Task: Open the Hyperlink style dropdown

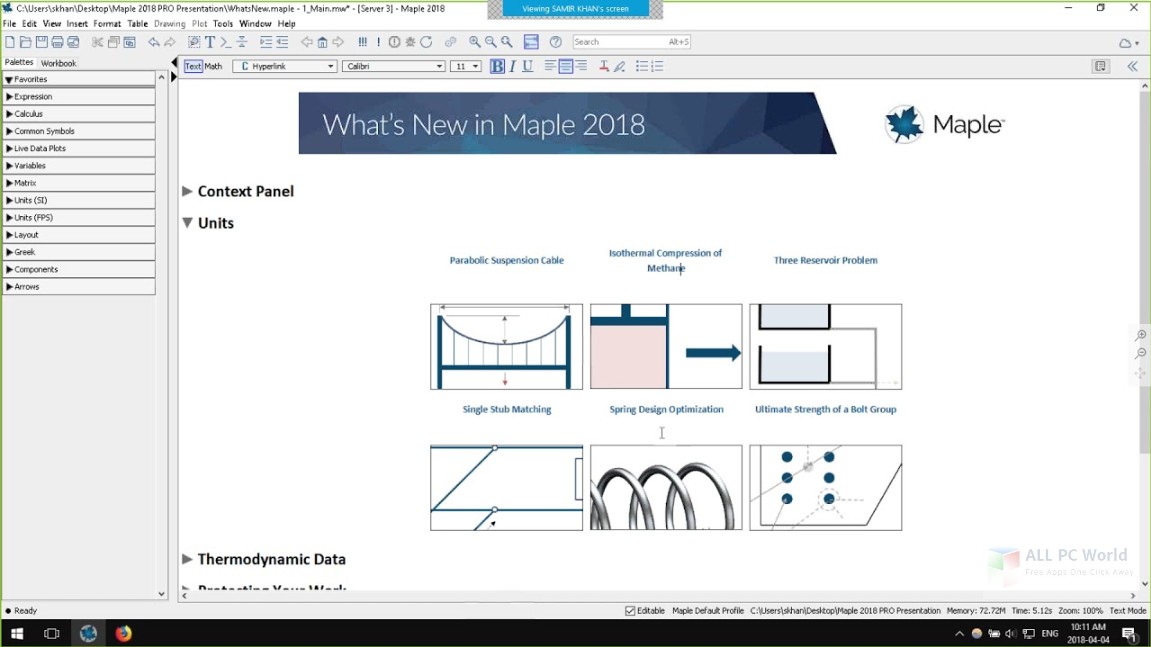Action: tap(285, 66)
